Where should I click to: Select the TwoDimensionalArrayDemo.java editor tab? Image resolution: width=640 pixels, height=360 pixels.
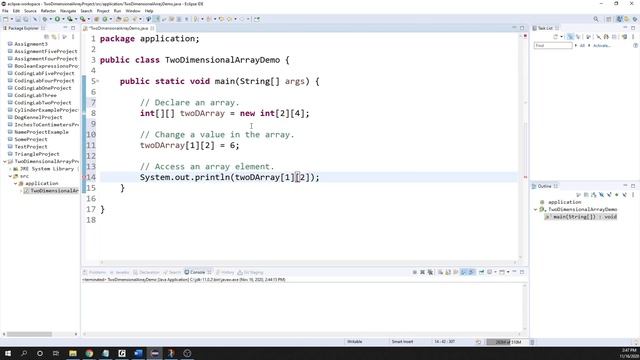[x=118, y=28]
